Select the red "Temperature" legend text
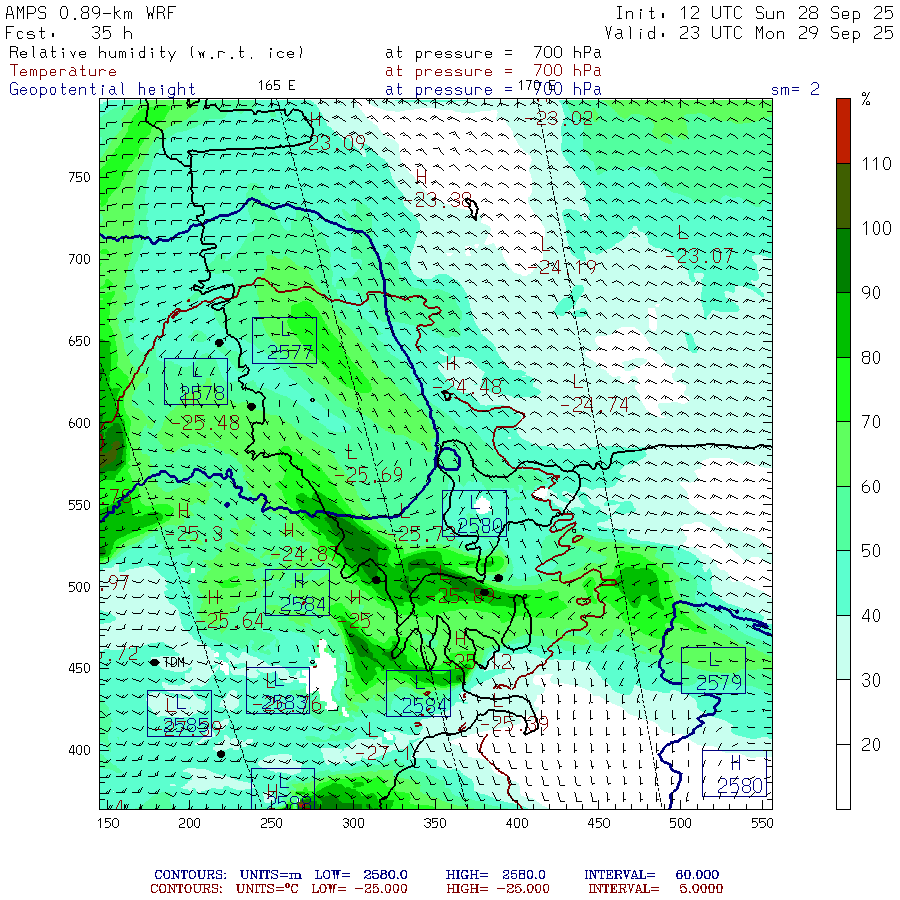 (x=63, y=71)
